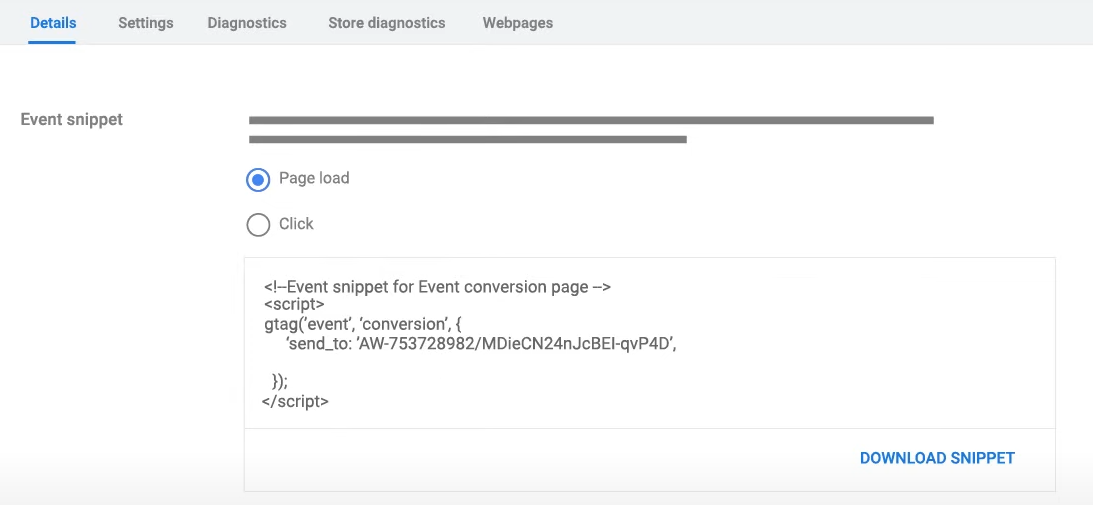Switch to the Details tab

53,23
